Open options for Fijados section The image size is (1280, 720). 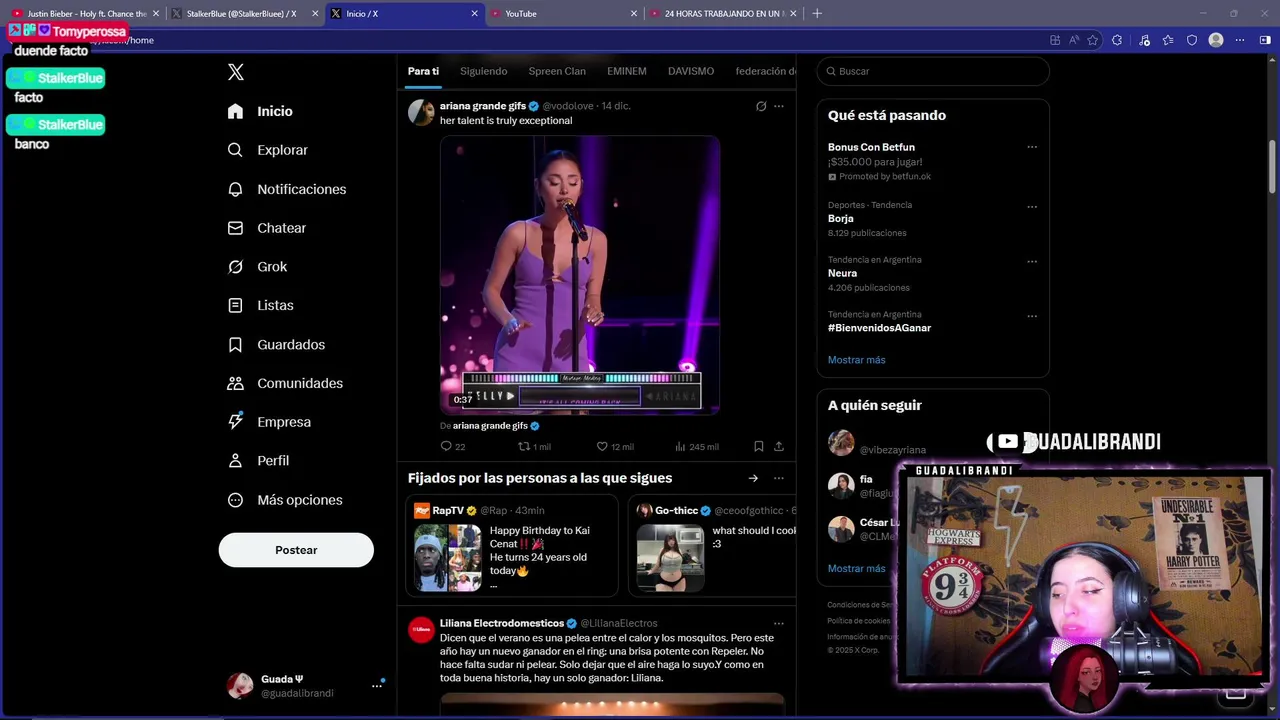click(x=779, y=478)
